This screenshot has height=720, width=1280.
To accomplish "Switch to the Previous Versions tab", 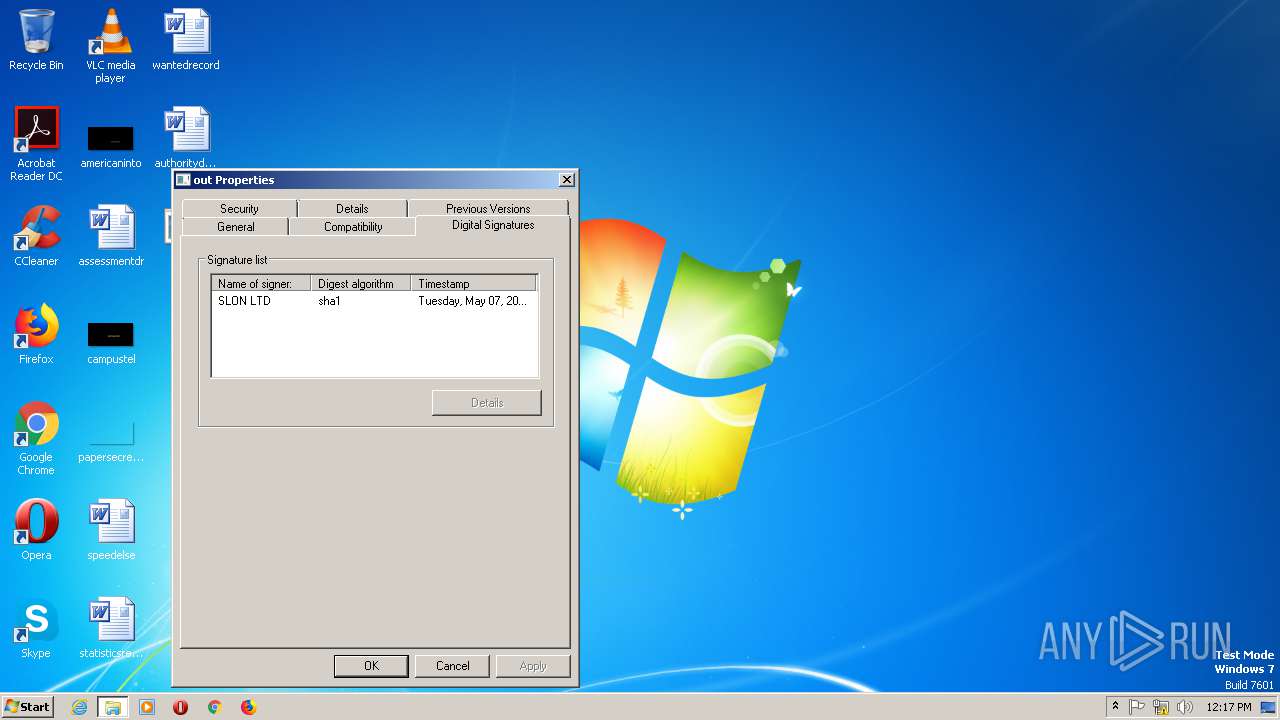I will (488, 209).
